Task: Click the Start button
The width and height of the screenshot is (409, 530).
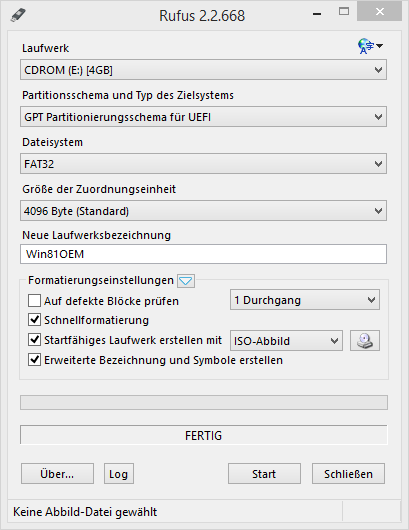Action: pos(264,474)
